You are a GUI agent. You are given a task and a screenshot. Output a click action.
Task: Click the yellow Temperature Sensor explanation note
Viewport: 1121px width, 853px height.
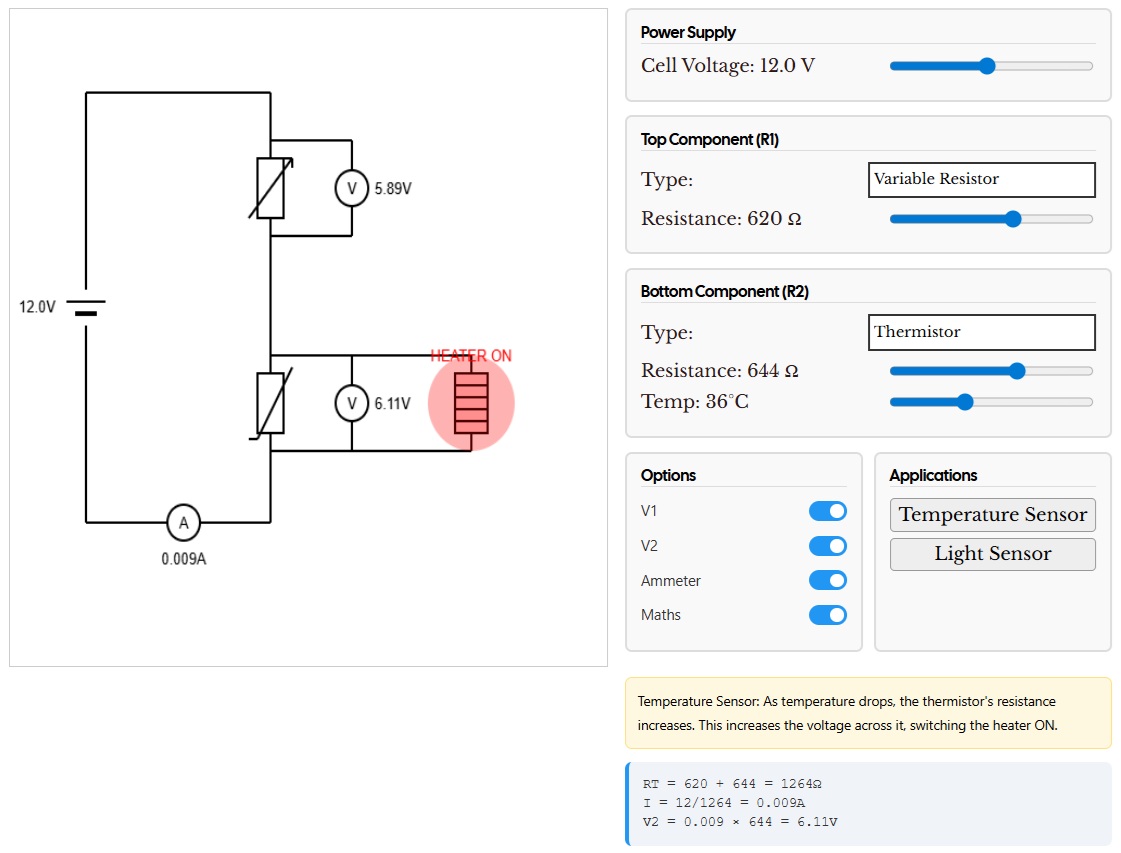click(x=868, y=714)
